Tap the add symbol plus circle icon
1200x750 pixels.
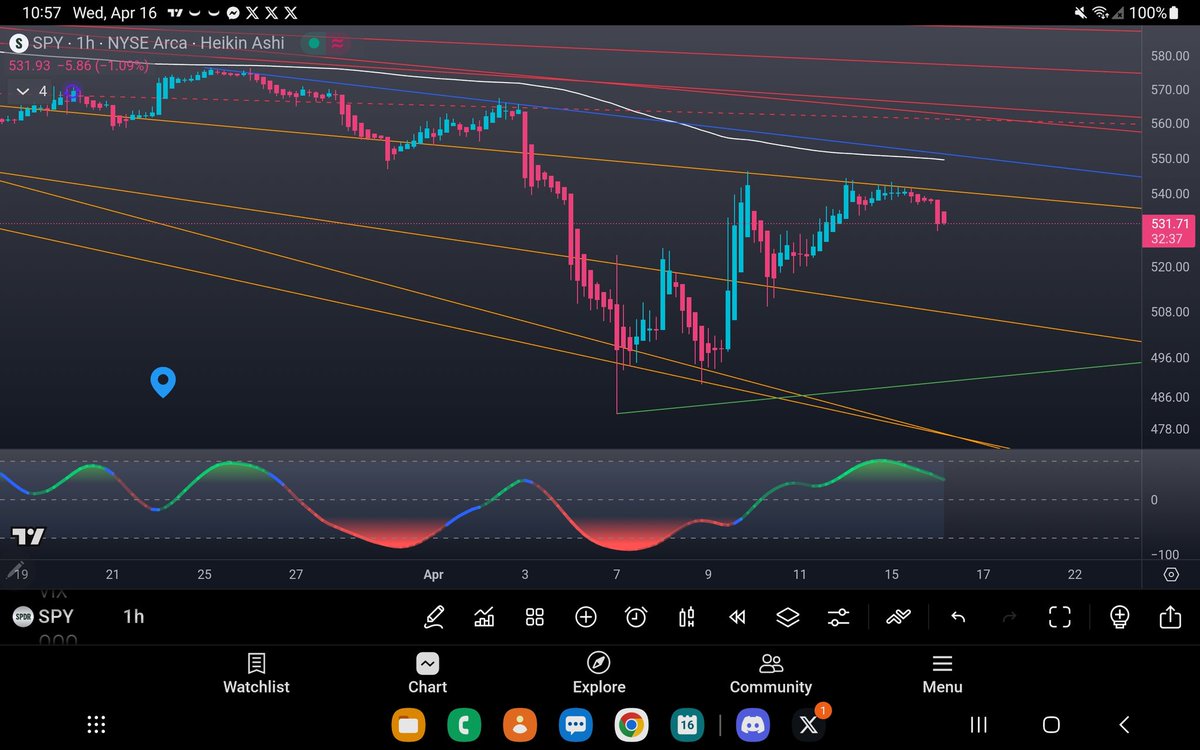coord(585,617)
